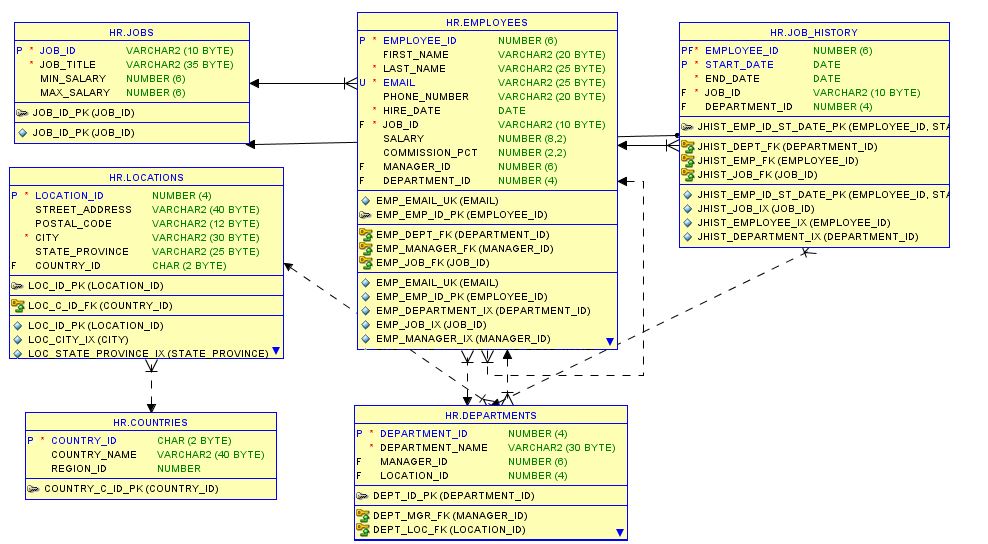Click the diamond icon beside JHIST_JOB_IX index
Viewport: 988px width, 544px height.
688,209
